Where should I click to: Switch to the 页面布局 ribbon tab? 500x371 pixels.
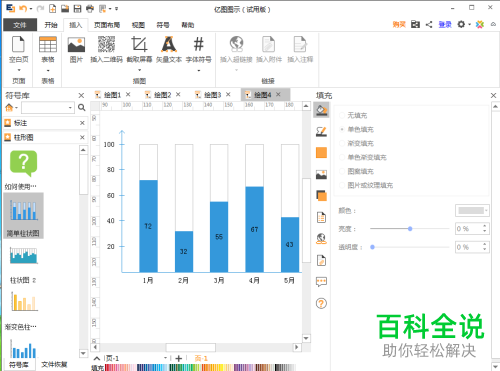pos(107,25)
